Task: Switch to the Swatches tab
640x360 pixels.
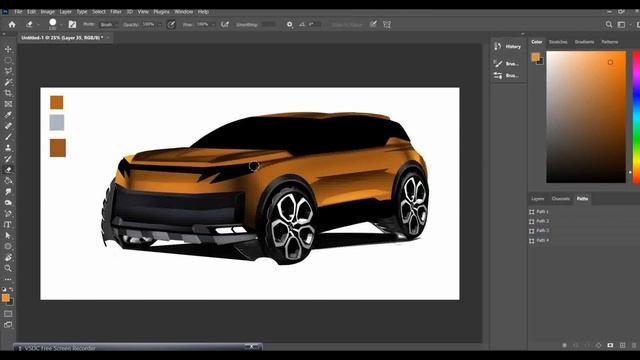Action: tap(558, 42)
